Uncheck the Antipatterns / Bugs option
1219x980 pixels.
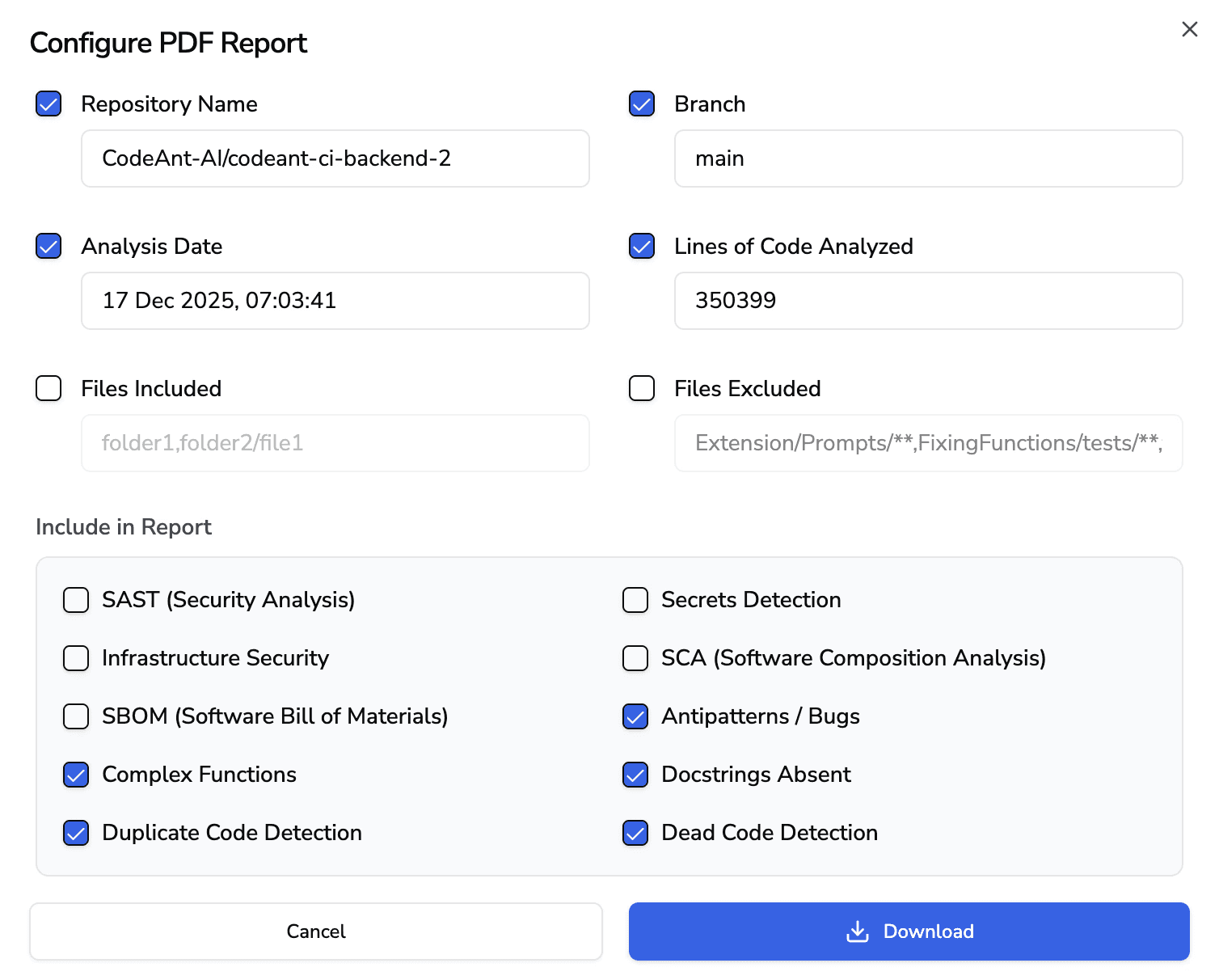[x=635, y=716]
